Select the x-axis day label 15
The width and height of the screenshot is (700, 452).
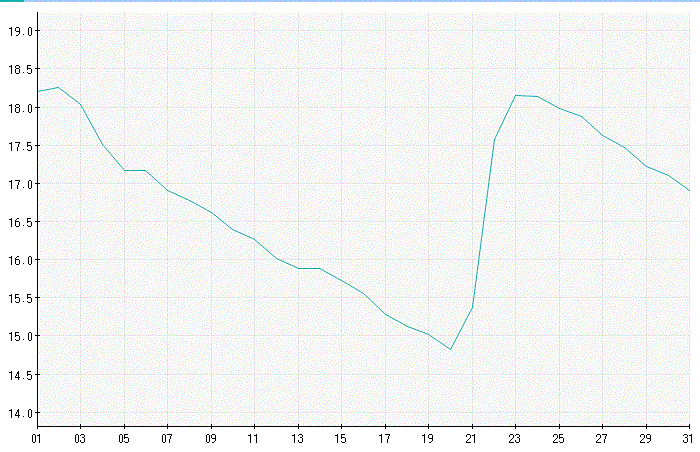coord(341,439)
